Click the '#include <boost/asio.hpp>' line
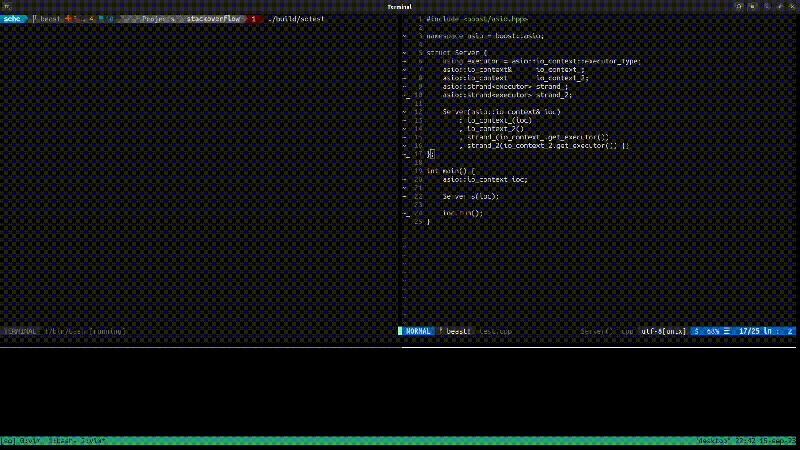Screen dimensions: 800x450 point(477,19)
